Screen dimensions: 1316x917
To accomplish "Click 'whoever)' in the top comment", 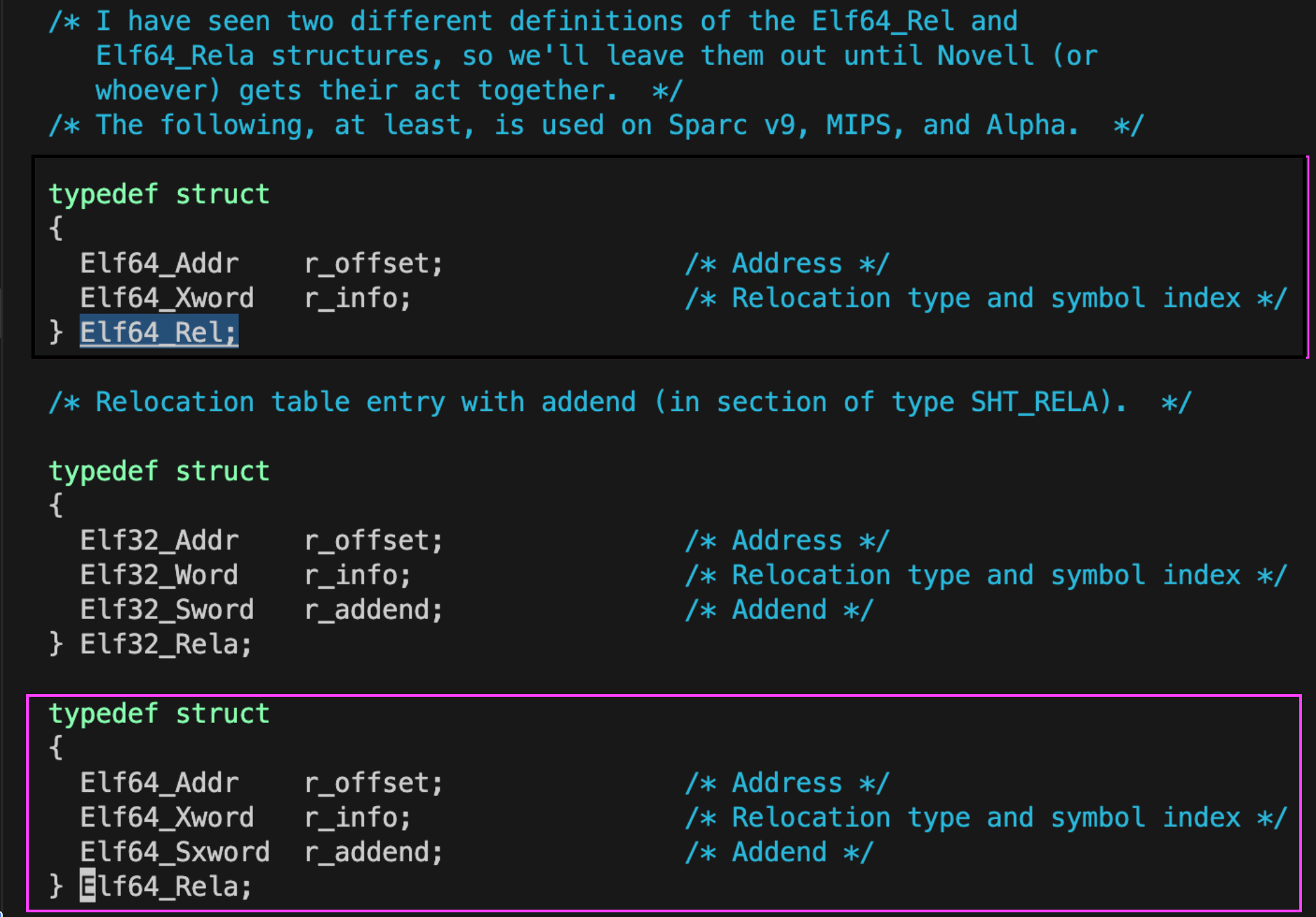I will click(158, 90).
